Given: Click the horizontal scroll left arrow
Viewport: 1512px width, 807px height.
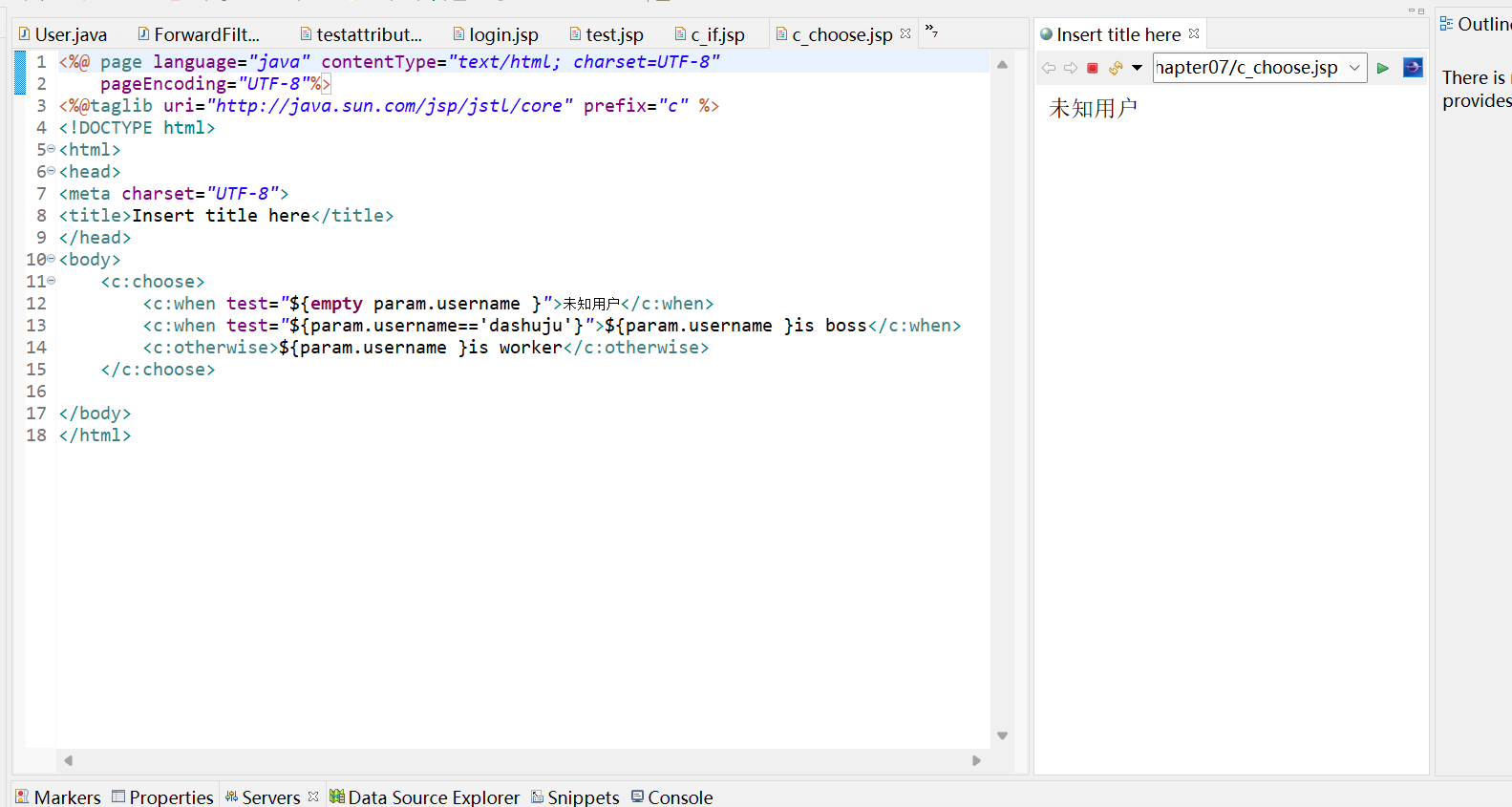Looking at the screenshot, I should [x=68, y=761].
